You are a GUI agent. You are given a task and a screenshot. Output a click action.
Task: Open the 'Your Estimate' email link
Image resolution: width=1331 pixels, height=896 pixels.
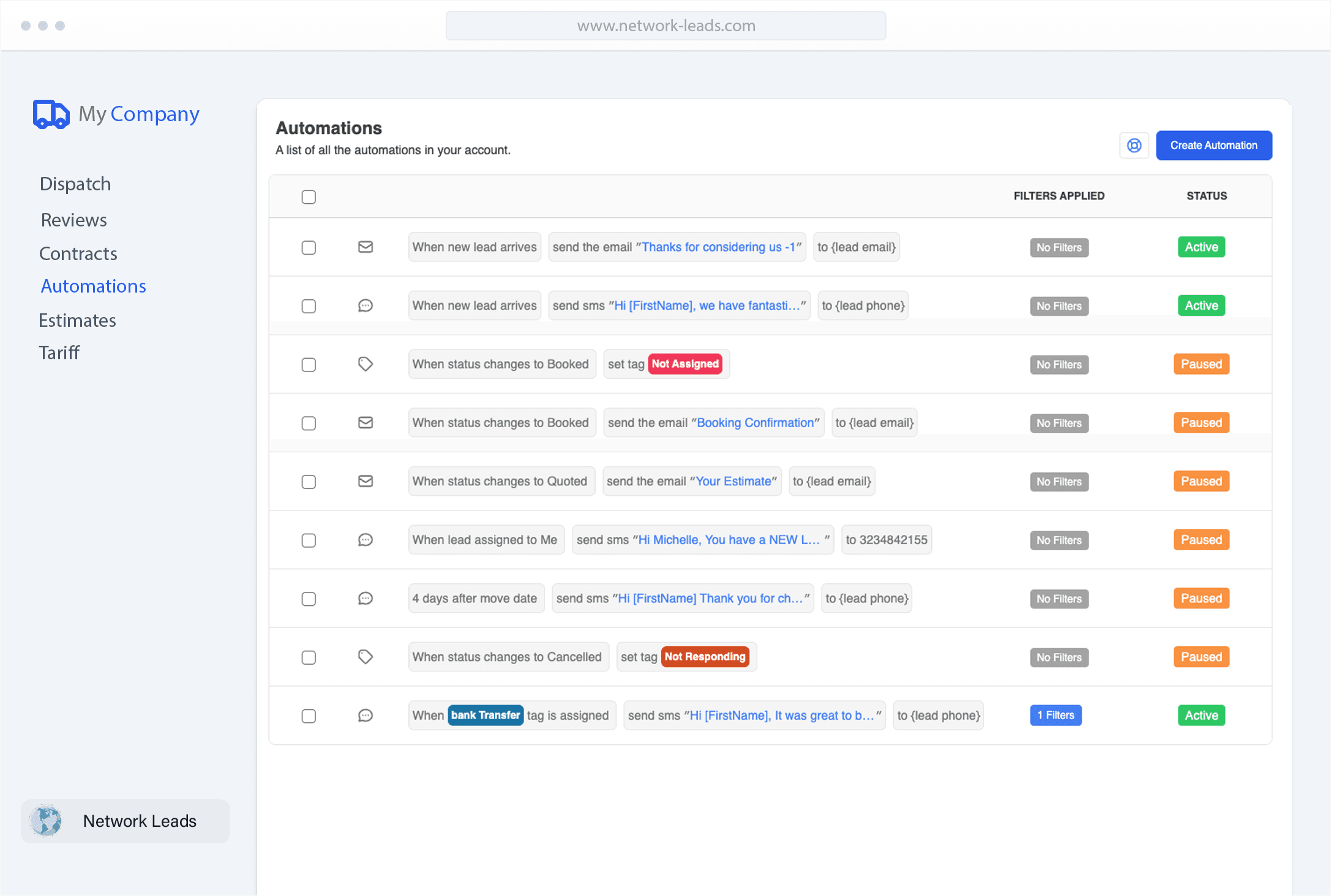pyautogui.click(x=733, y=482)
